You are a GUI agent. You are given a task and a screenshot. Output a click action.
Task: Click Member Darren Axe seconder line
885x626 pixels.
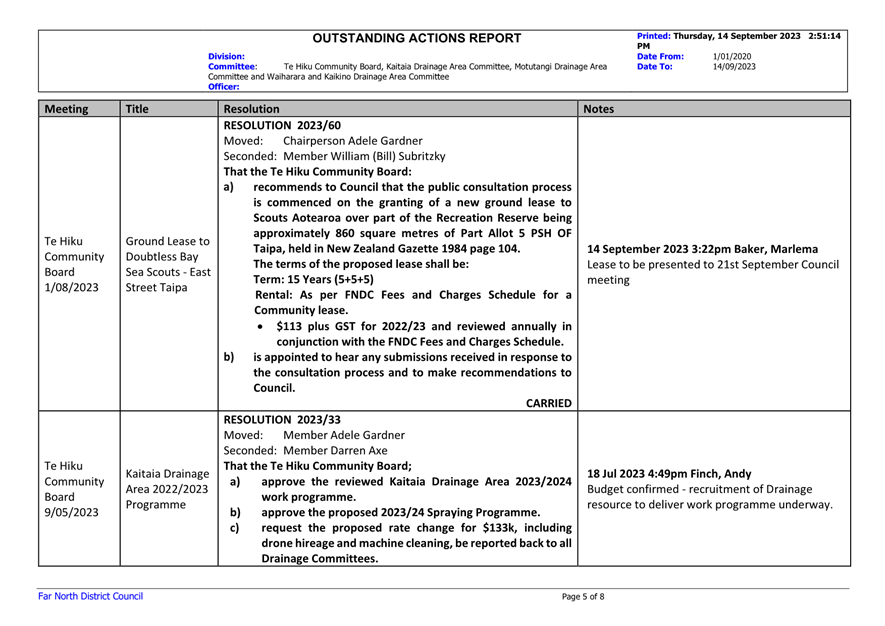click(x=305, y=450)
